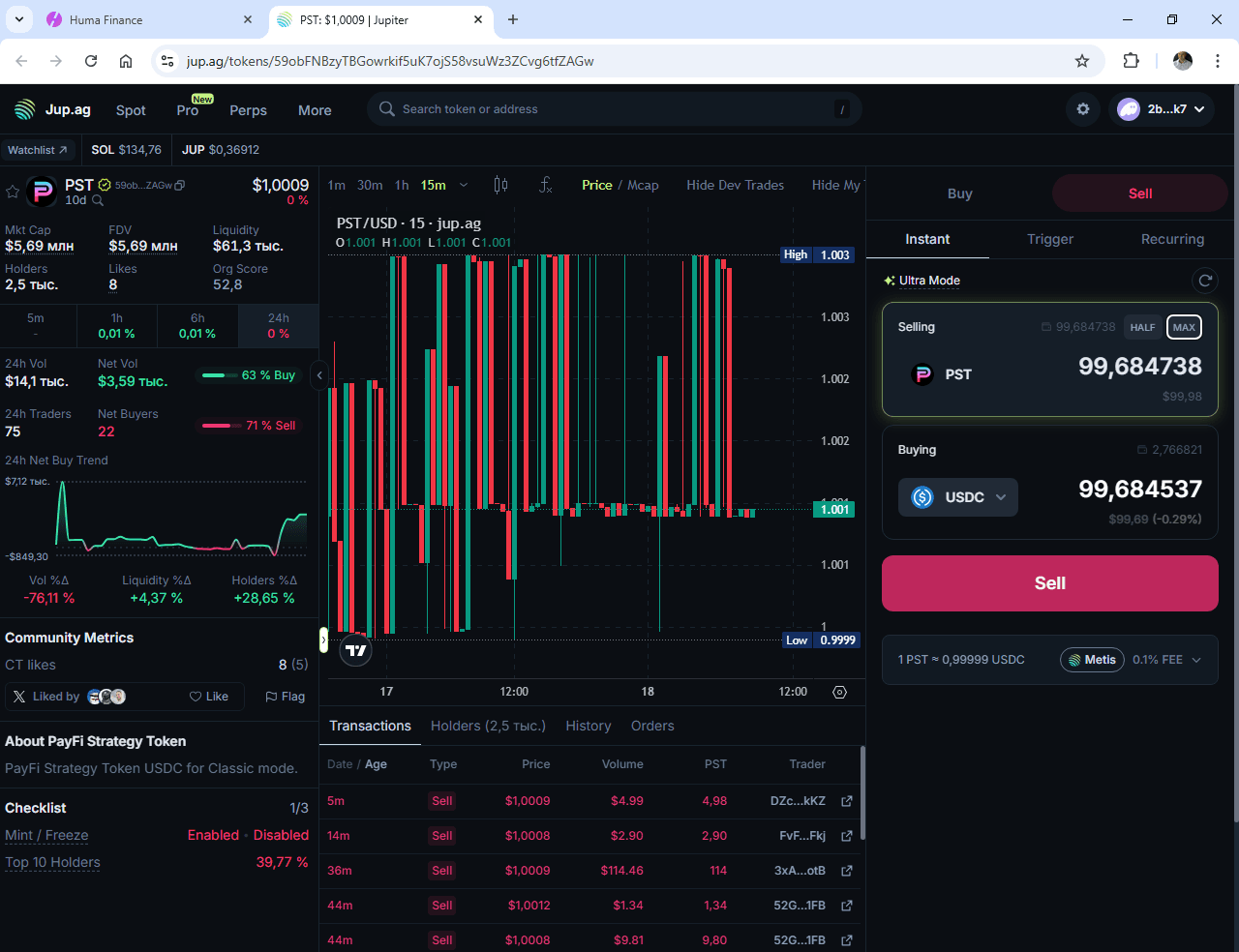The height and width of the screenshot is (952, 1239).
Task: Click the search token or address field
Action: [615, 109]
